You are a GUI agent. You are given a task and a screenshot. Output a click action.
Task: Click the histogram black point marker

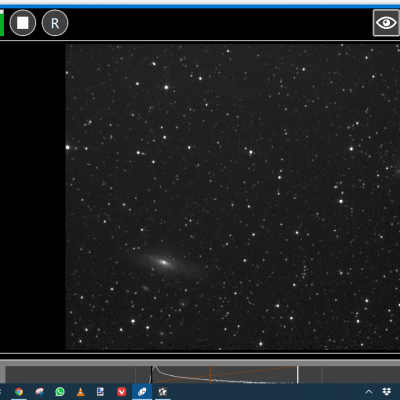(151, 375)
